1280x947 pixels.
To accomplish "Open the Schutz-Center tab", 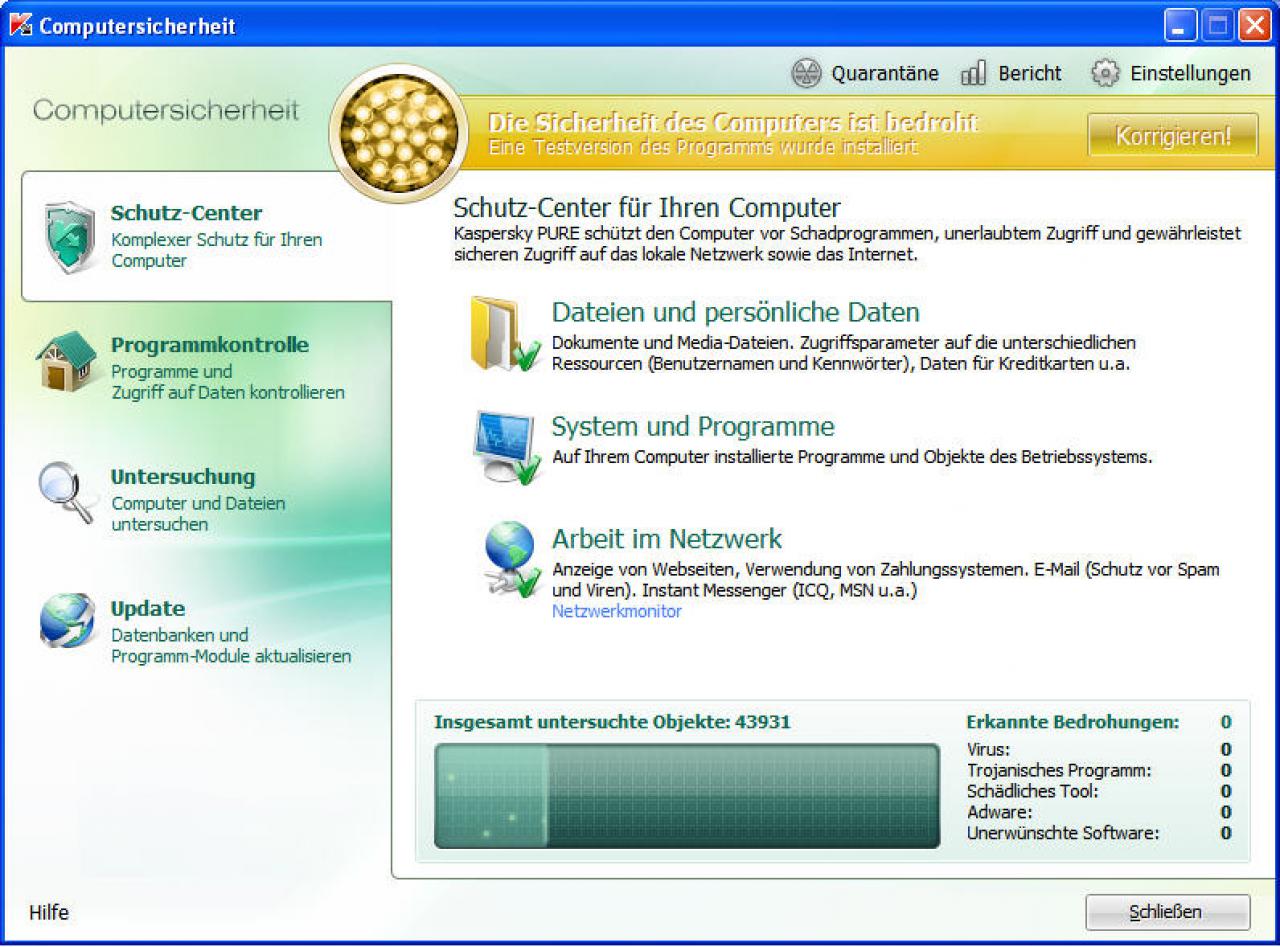I will (206, 236).
